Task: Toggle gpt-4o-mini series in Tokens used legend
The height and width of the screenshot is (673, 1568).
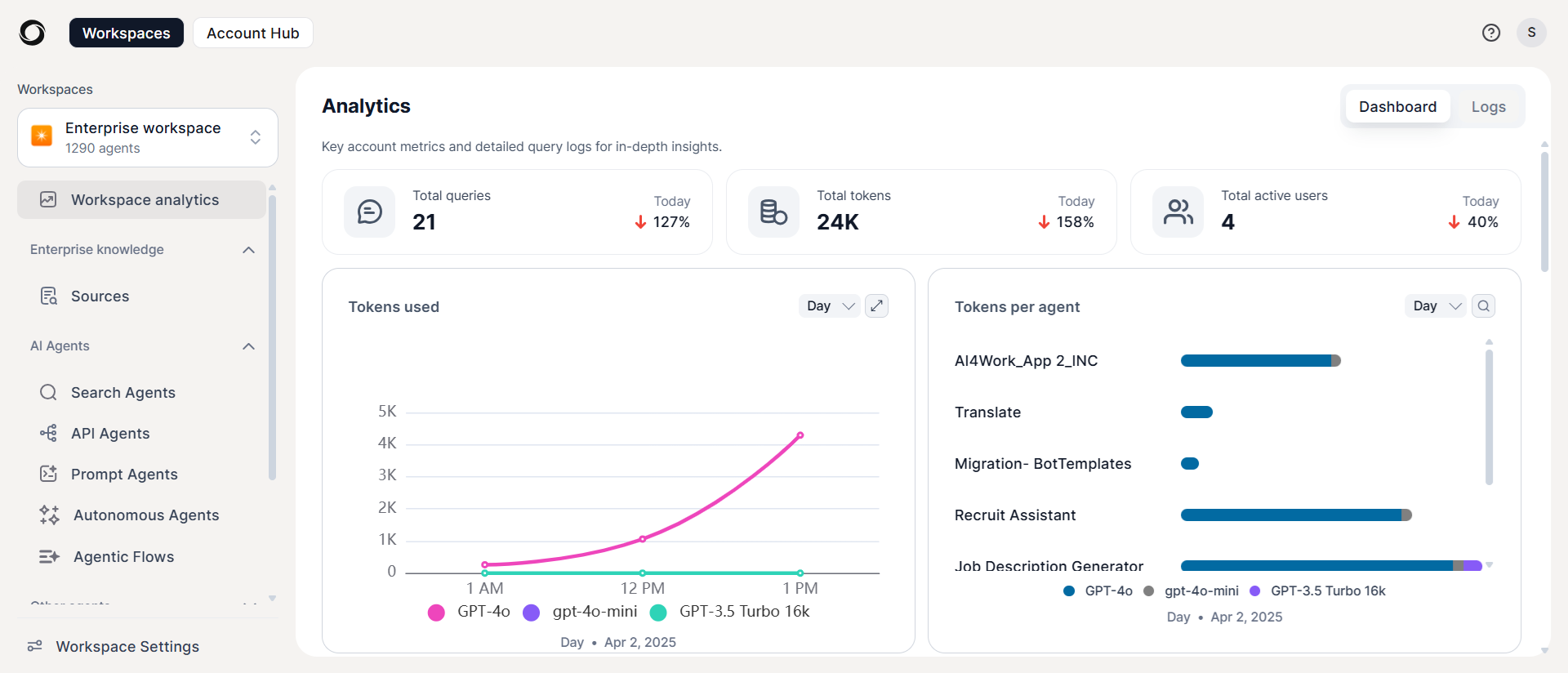Action: click(581, 612)
